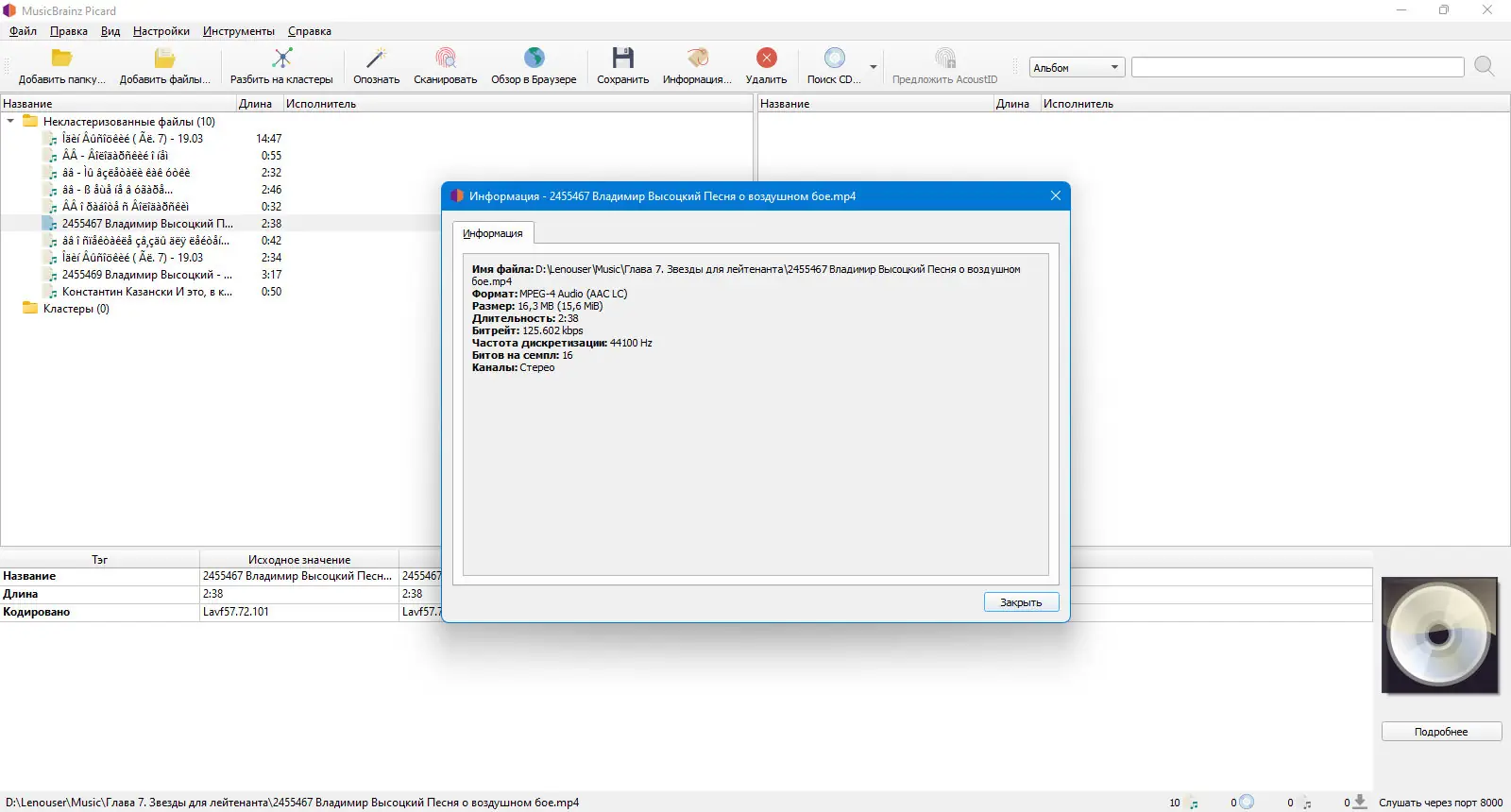The width and height of the screenshot is (1511, 812).
Task: Click the CD lookup (Поиск CD...) disc icon
Action: [x=834, y=58]
